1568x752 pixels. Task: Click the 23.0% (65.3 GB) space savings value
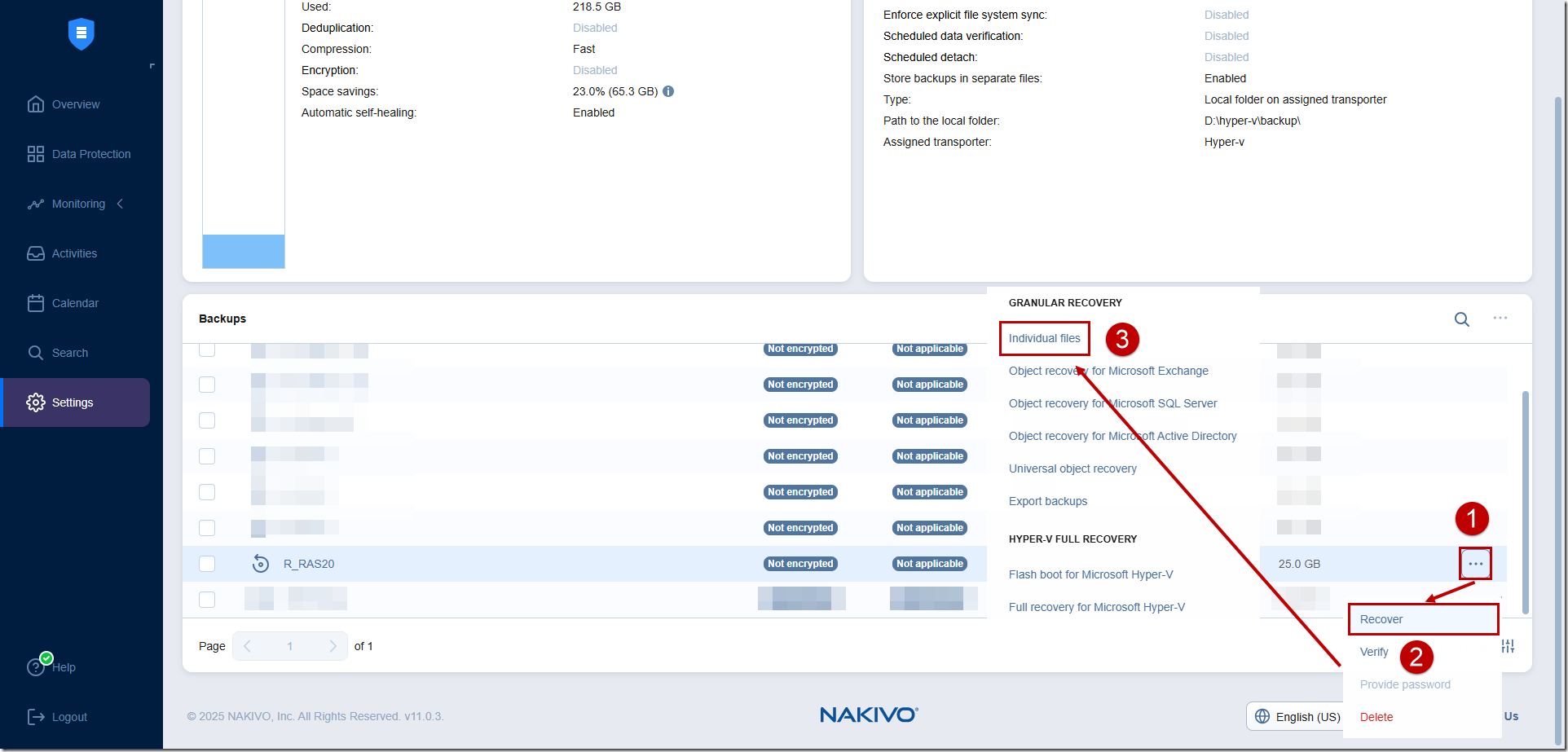coord(615,91)
